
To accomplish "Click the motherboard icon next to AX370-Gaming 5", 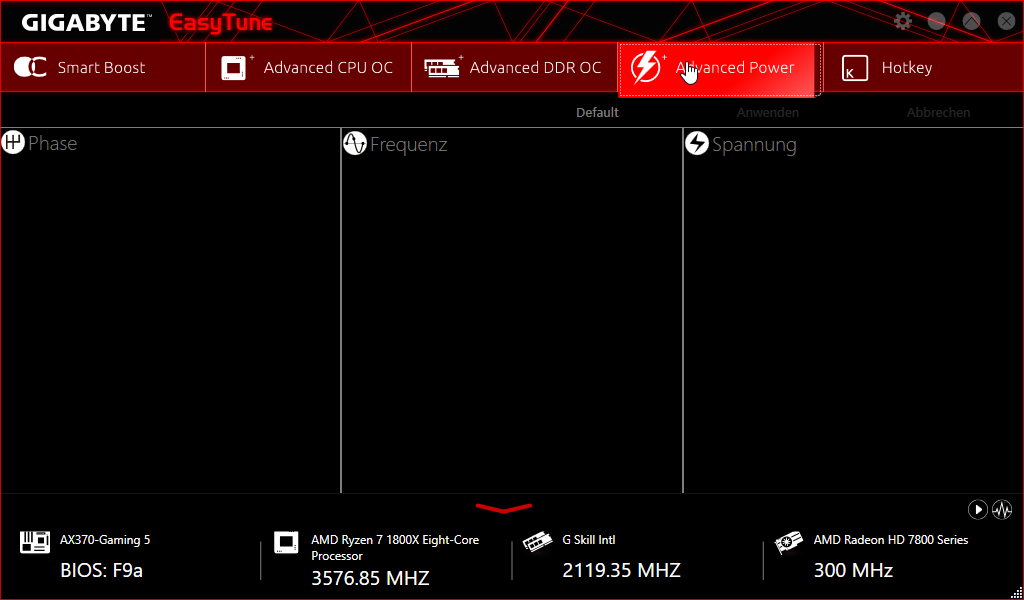I will tap(35, 542).
